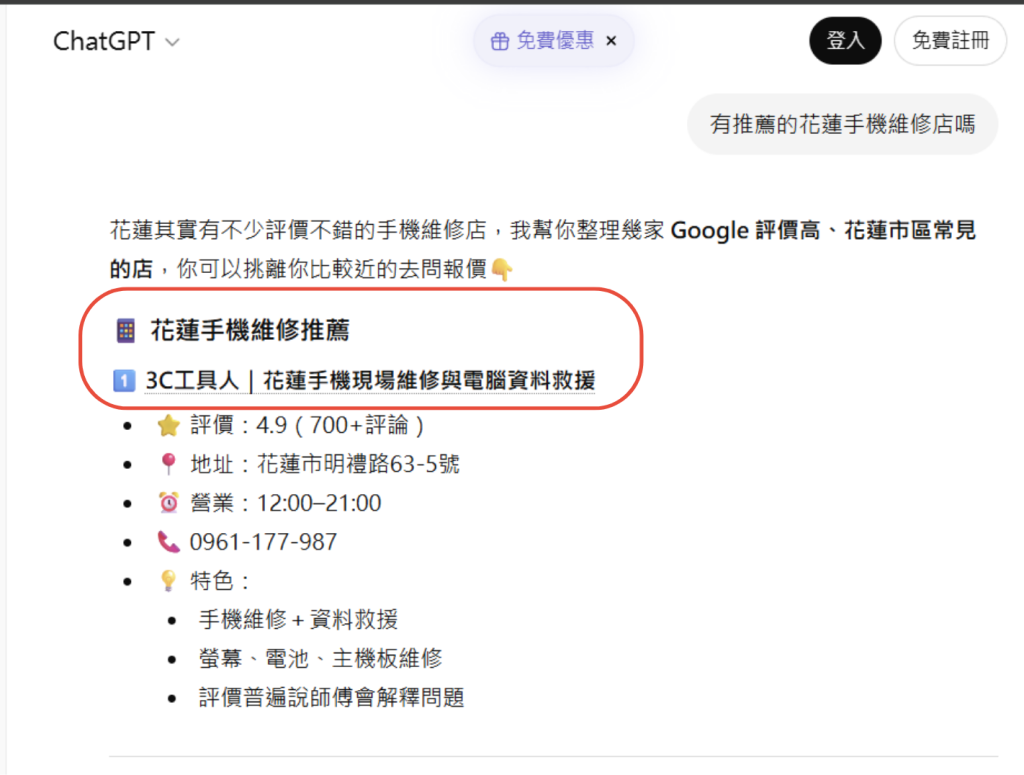1024x775 pixels.
Task: Select the heading 花蓮手機維修推薦
Action: point(250,330)
